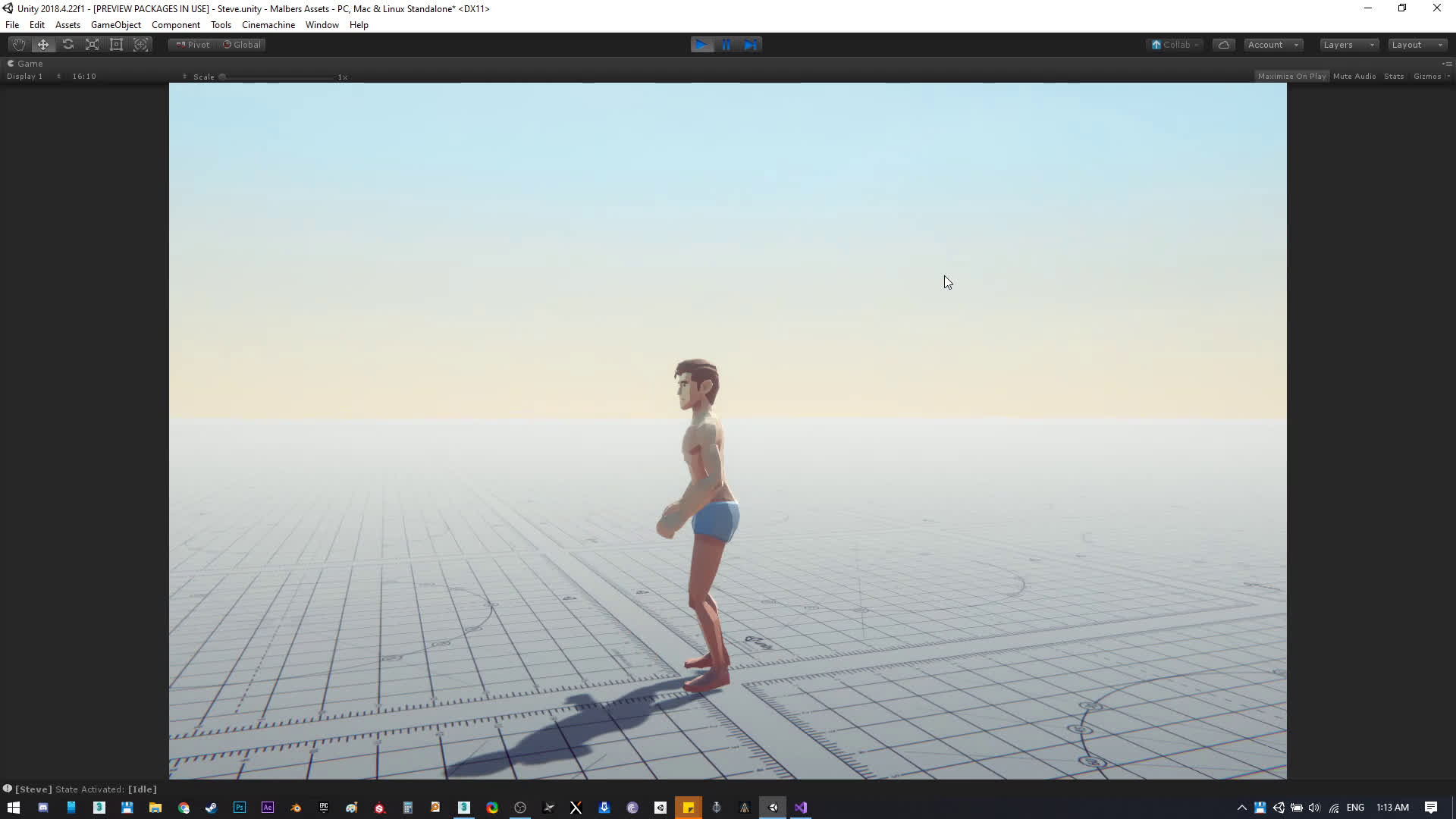Open the Gizmos dropdown
Screen dimensions: 1456x819
click(1430, 77)
